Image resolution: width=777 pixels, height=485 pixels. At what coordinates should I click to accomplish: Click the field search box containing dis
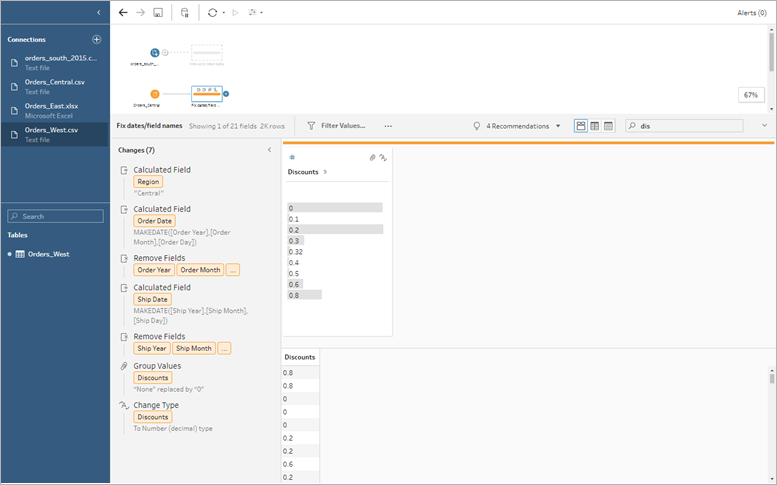point(684,126)
